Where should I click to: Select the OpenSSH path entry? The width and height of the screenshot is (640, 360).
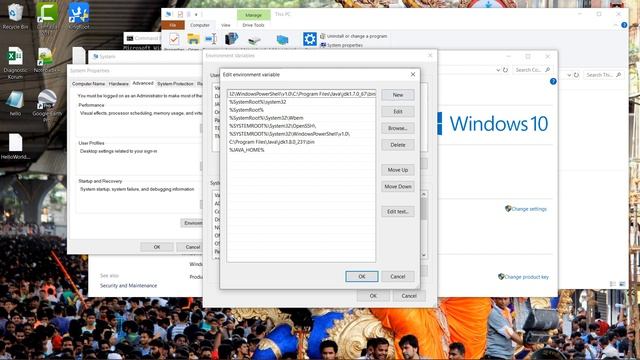click(301, 126)
